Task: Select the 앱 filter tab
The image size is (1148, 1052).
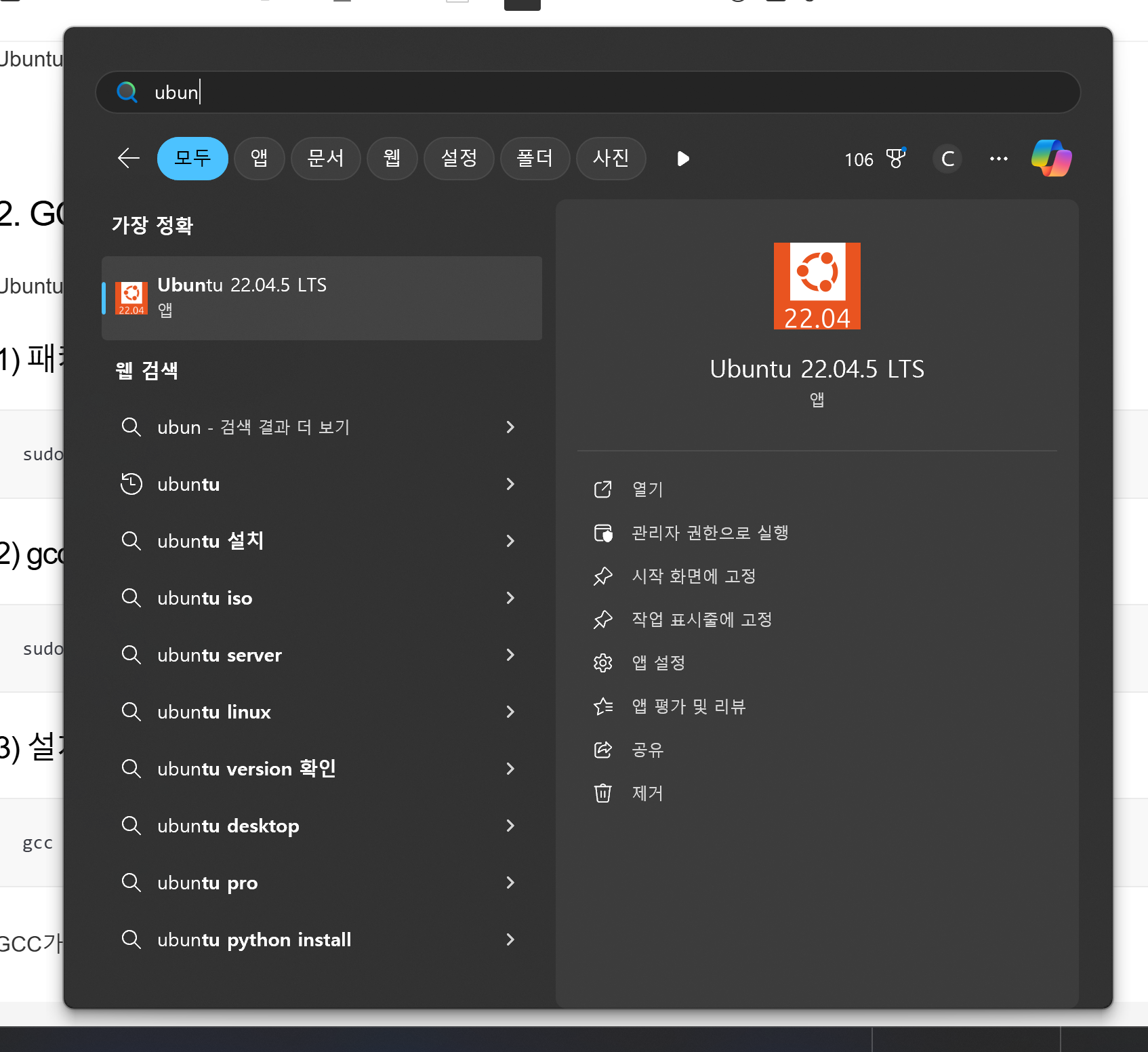Action: coord(259,159)
